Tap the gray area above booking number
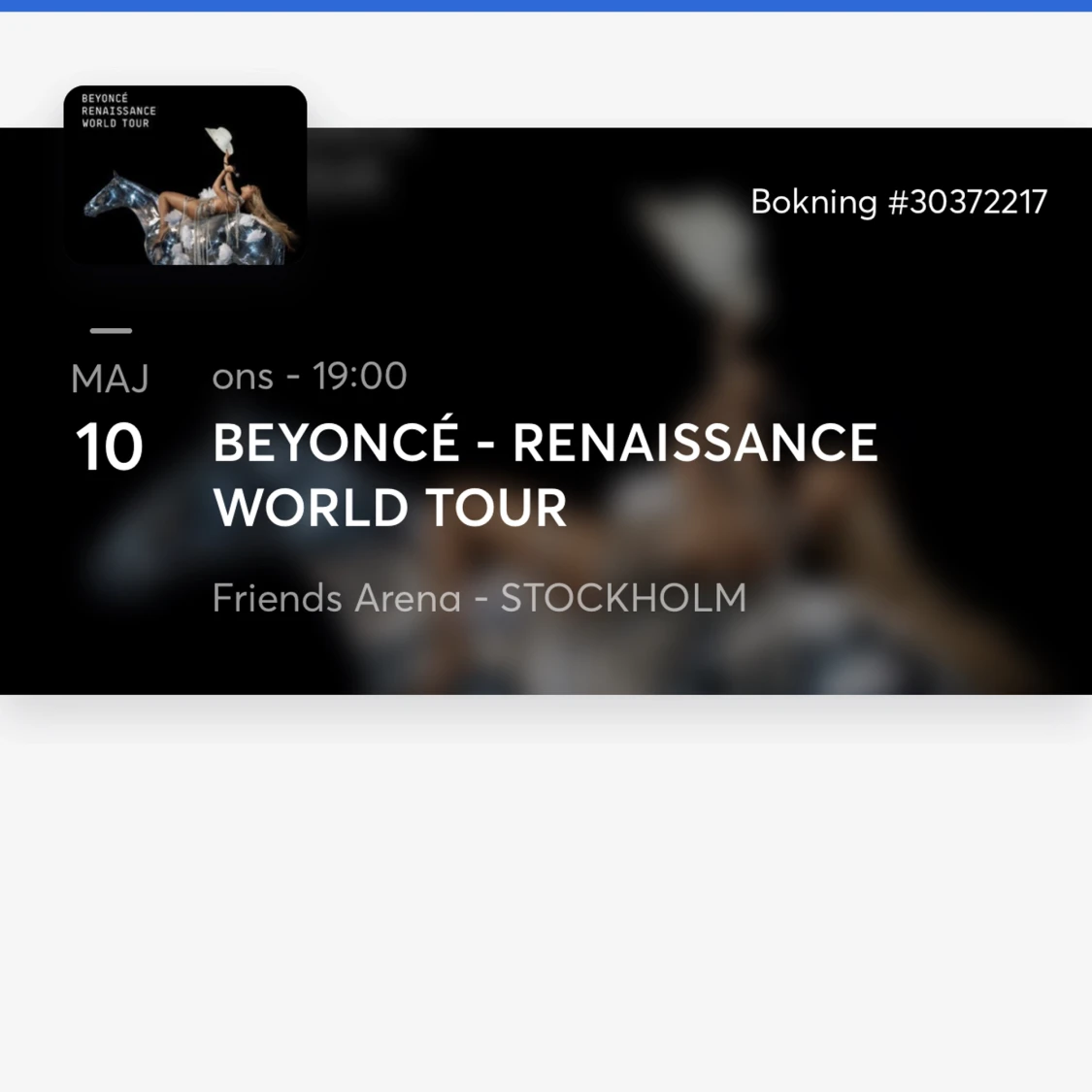 [x=696, y=70]
